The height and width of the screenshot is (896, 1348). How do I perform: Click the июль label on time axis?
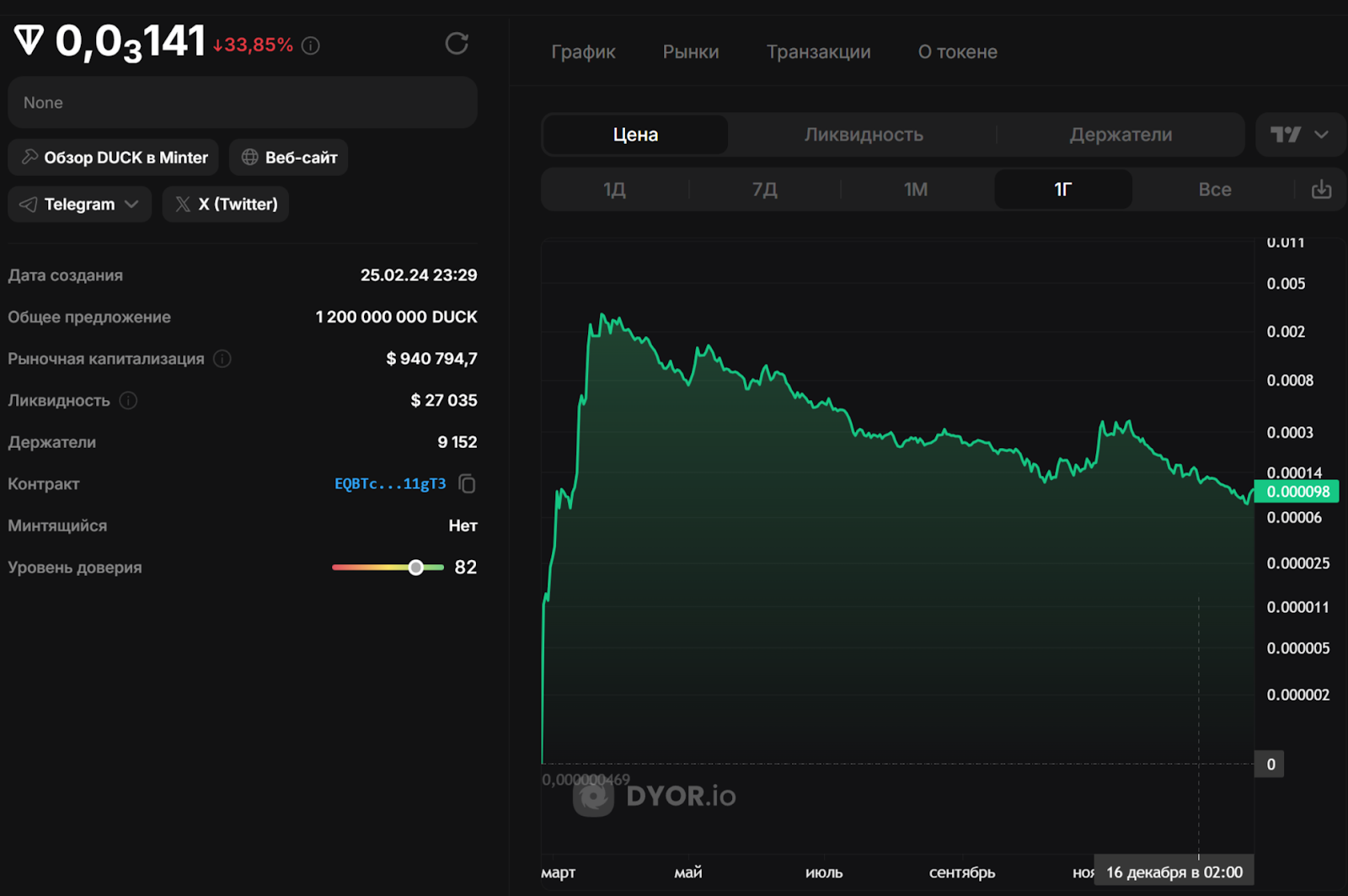824,872
